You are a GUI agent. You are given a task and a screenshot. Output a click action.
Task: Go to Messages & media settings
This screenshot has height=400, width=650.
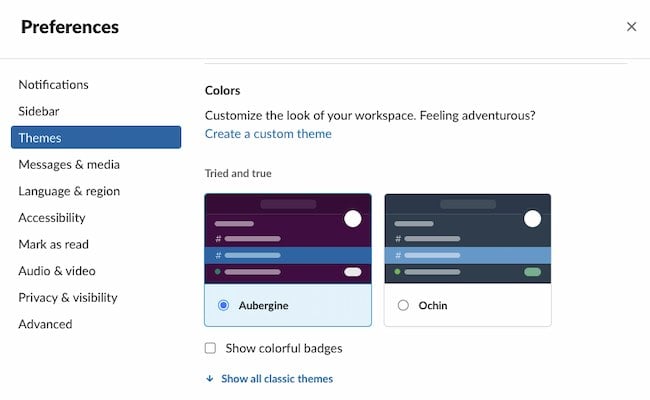click(69, 165)
